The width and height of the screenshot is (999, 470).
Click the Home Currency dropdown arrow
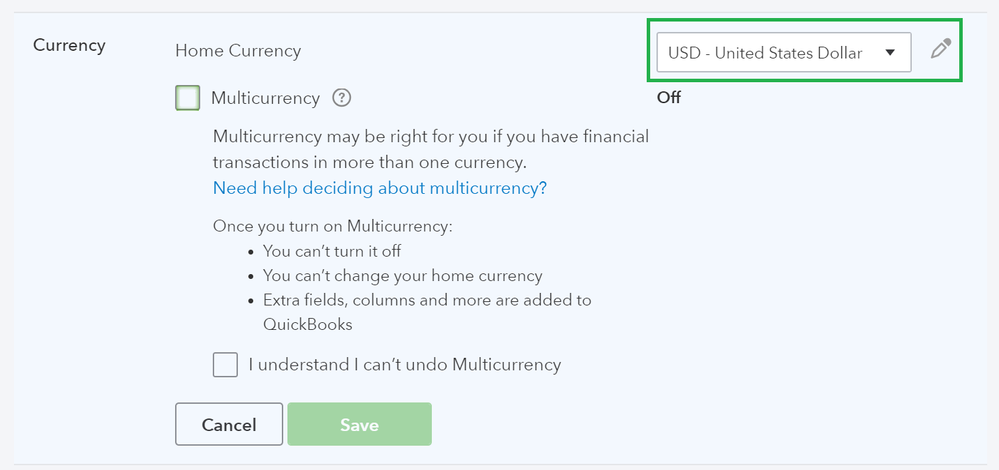[890, 53]
